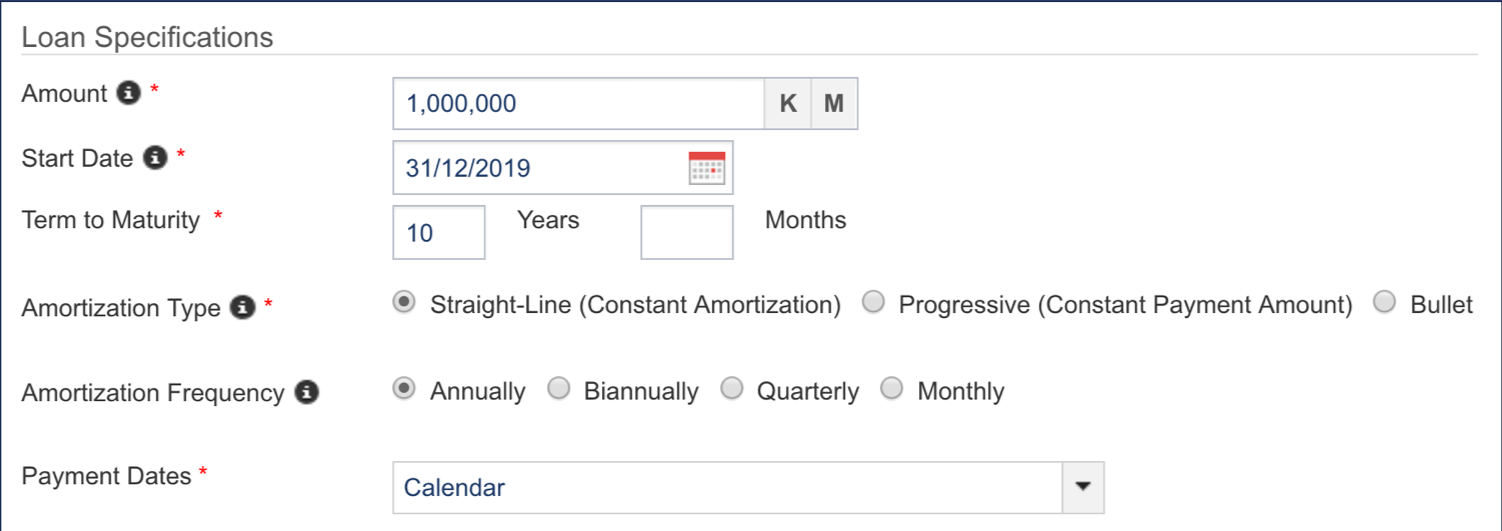Viewport: 1502px width, 531px height.
Task: Click the Amortization Type info icon
Action: (242, 307)
